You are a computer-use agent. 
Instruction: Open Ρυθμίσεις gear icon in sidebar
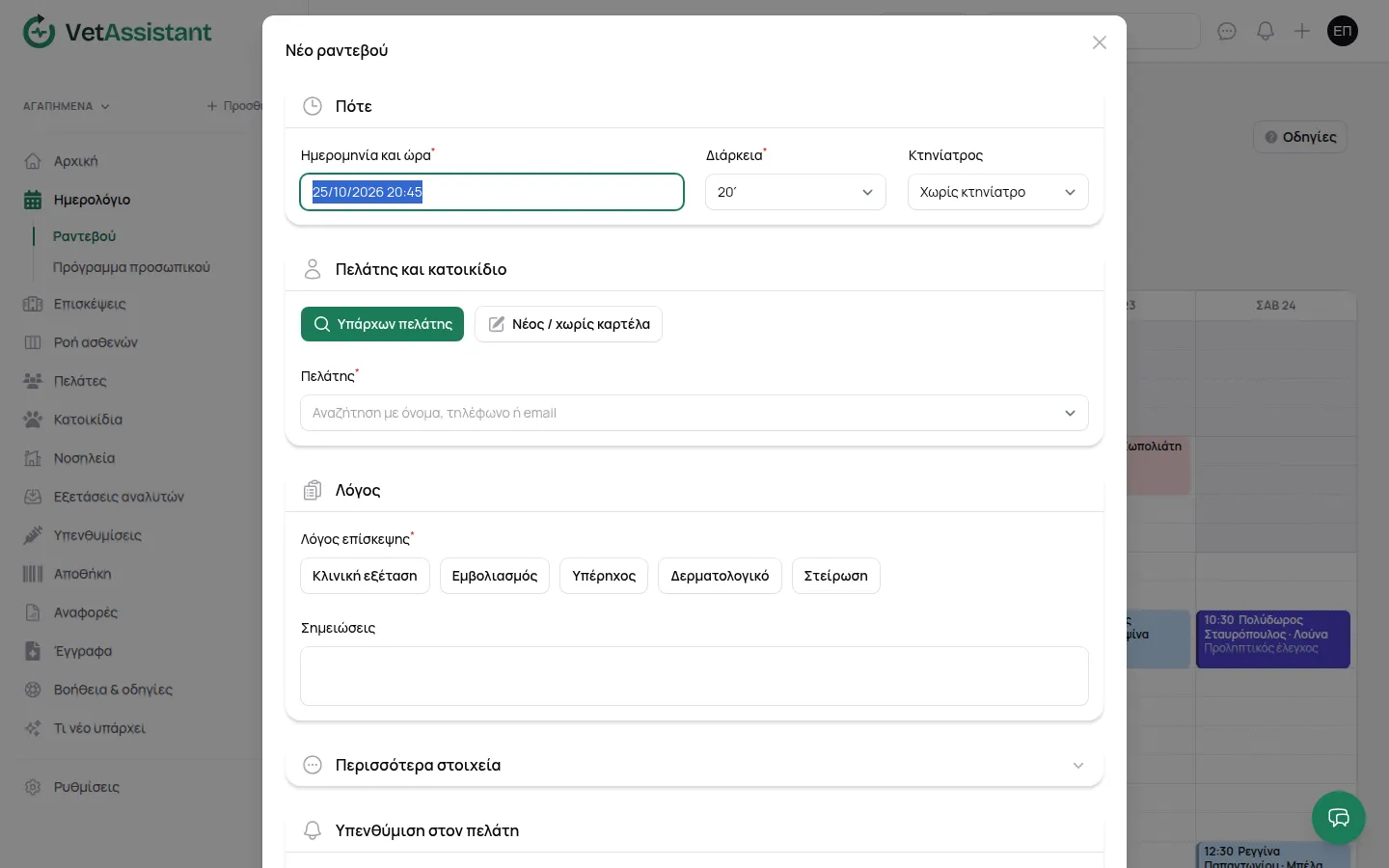click(x=33, y=787)
